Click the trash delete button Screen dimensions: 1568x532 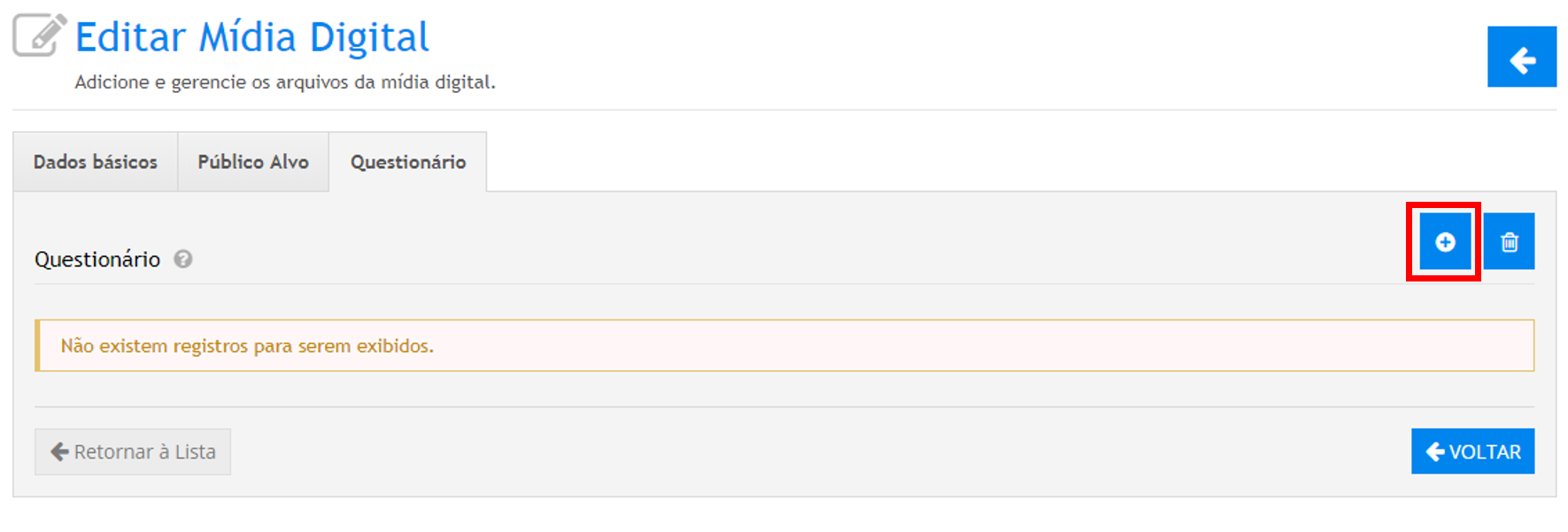click(1510, 242)
